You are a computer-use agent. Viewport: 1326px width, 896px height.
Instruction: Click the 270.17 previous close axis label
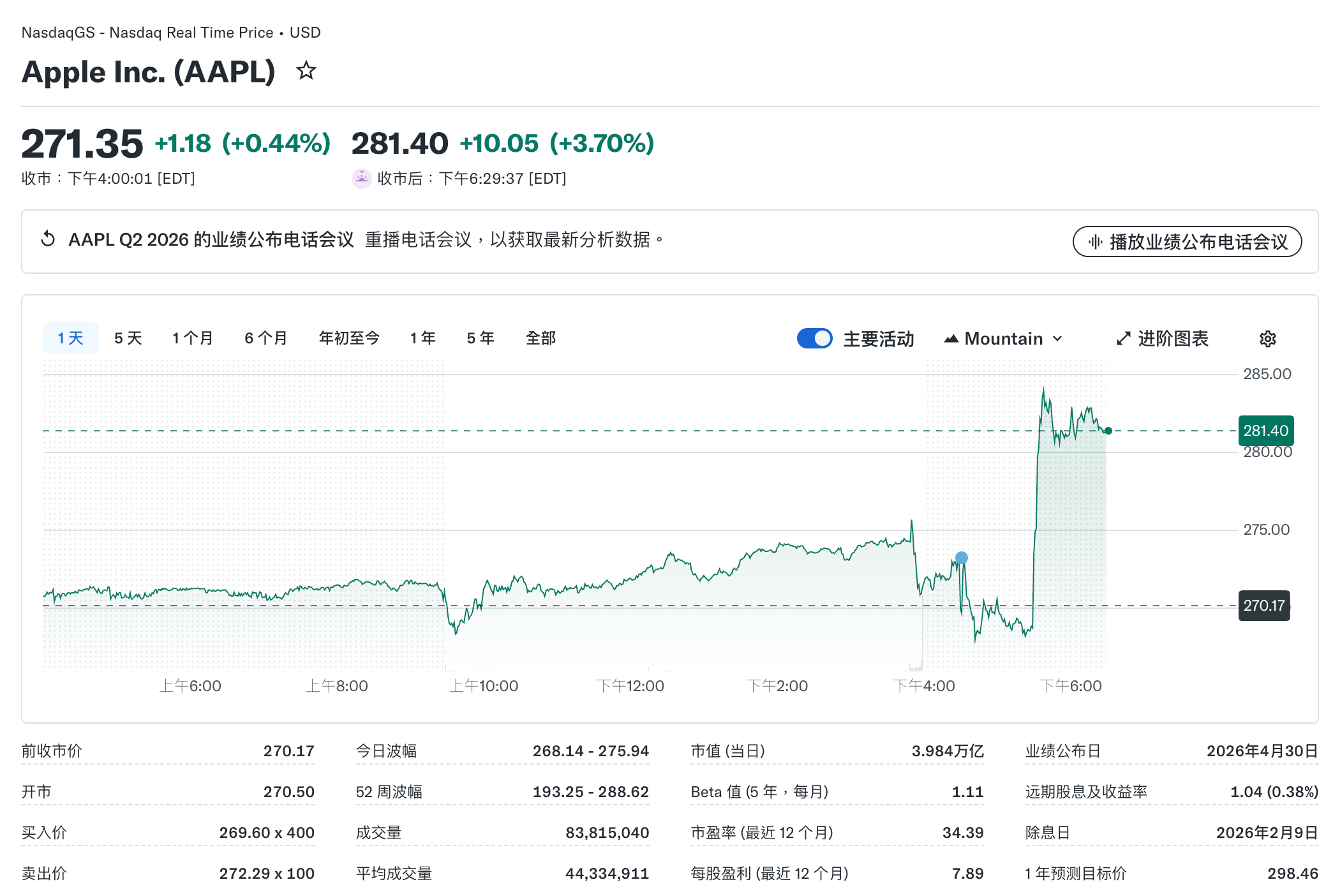[1264, 606]
